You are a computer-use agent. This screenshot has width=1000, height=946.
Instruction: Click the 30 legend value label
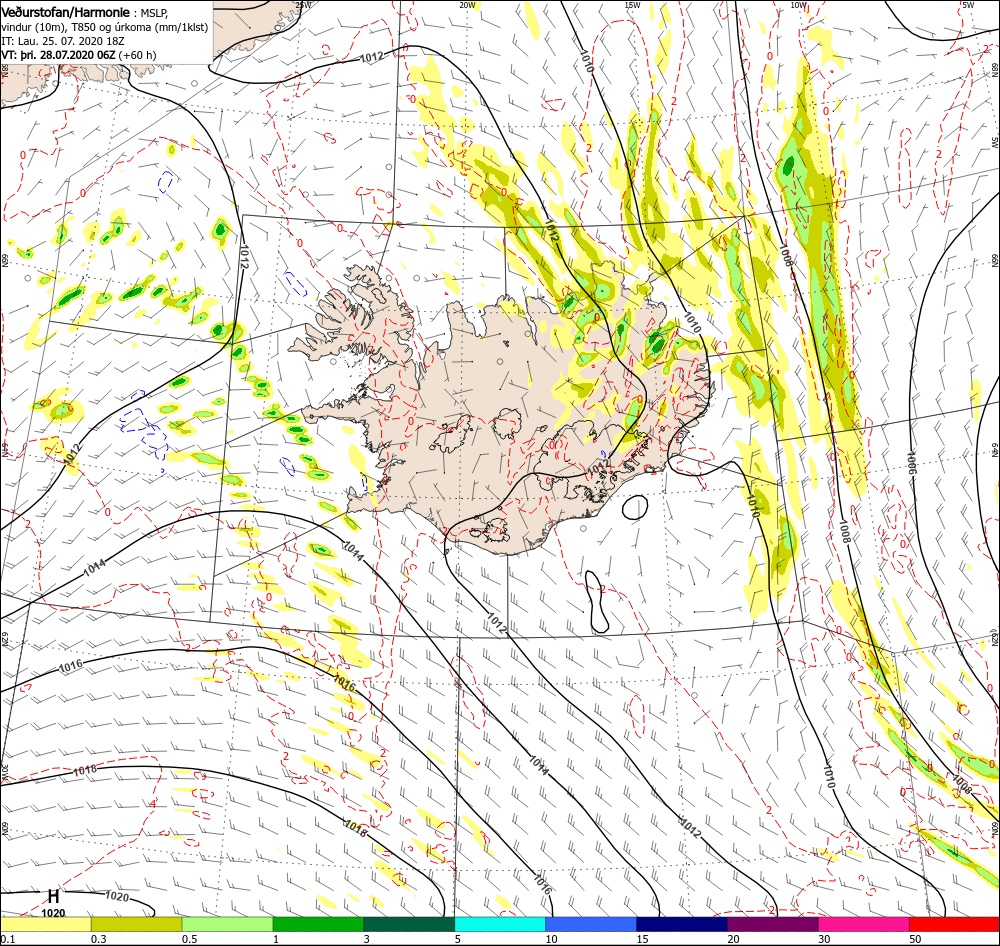pyautogui.click(x=825, y=939)
